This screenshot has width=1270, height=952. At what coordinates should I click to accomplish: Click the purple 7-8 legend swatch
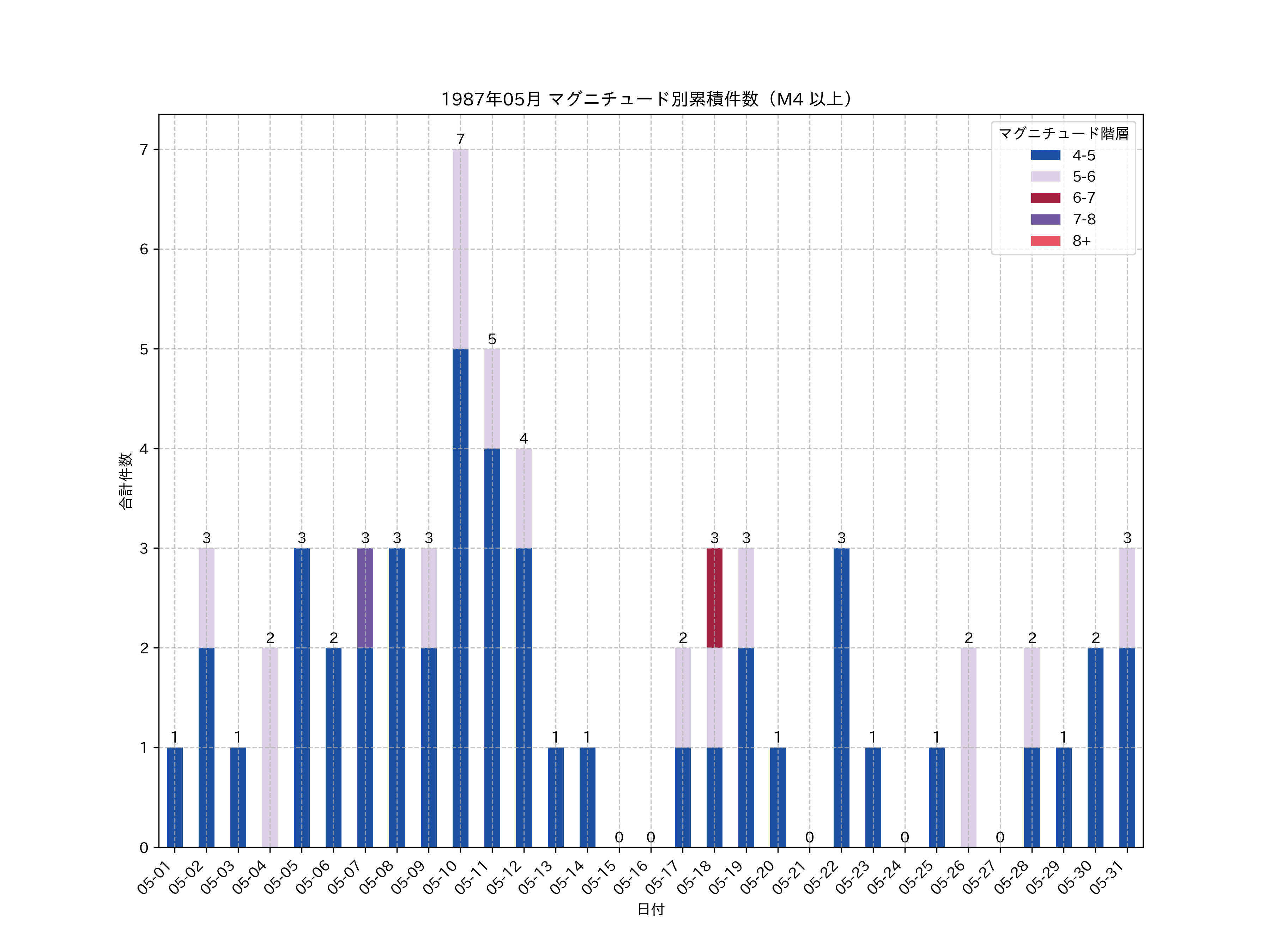[1045, 219]
